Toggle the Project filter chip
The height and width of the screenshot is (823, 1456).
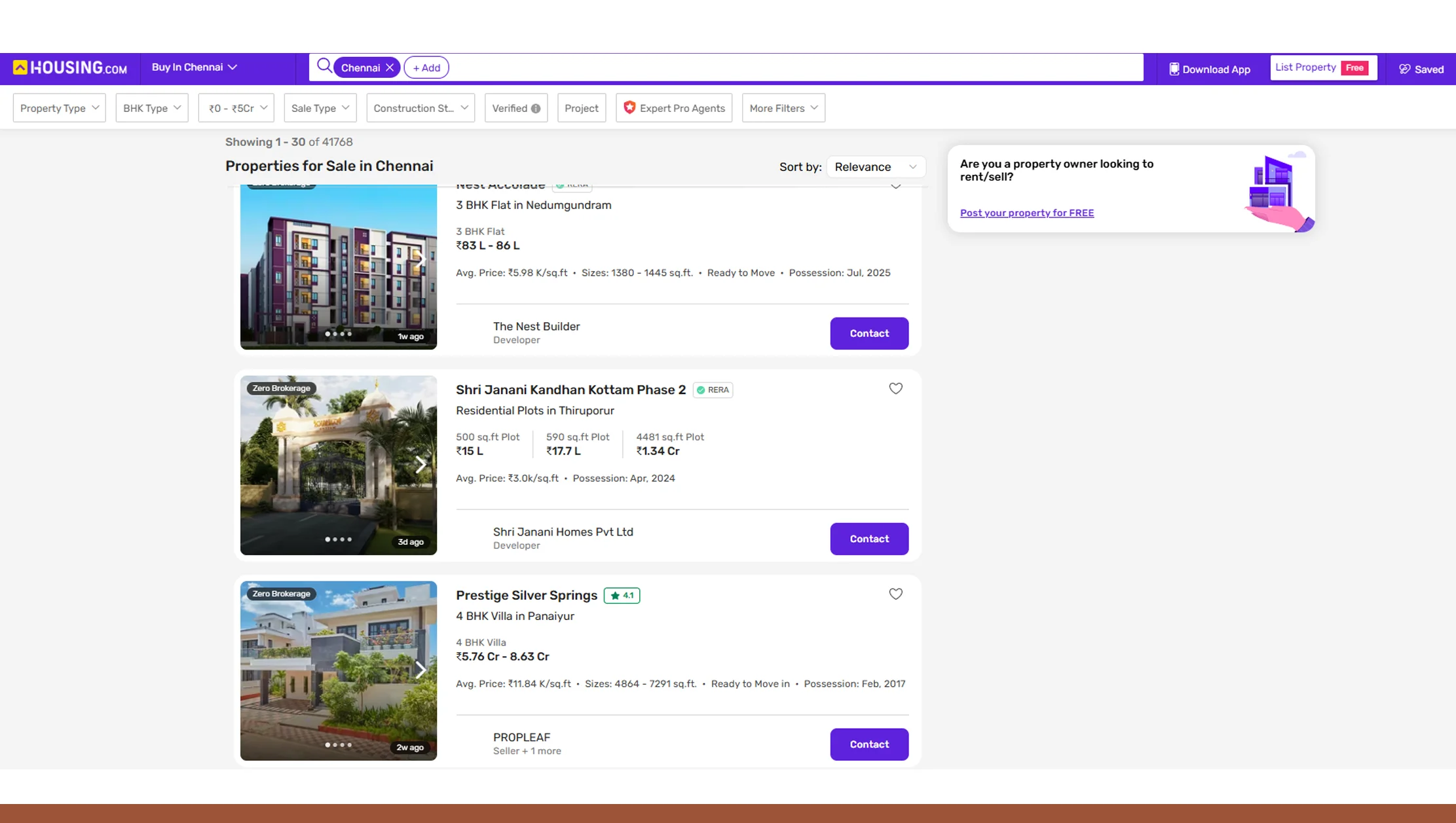(x=581, y=109)
